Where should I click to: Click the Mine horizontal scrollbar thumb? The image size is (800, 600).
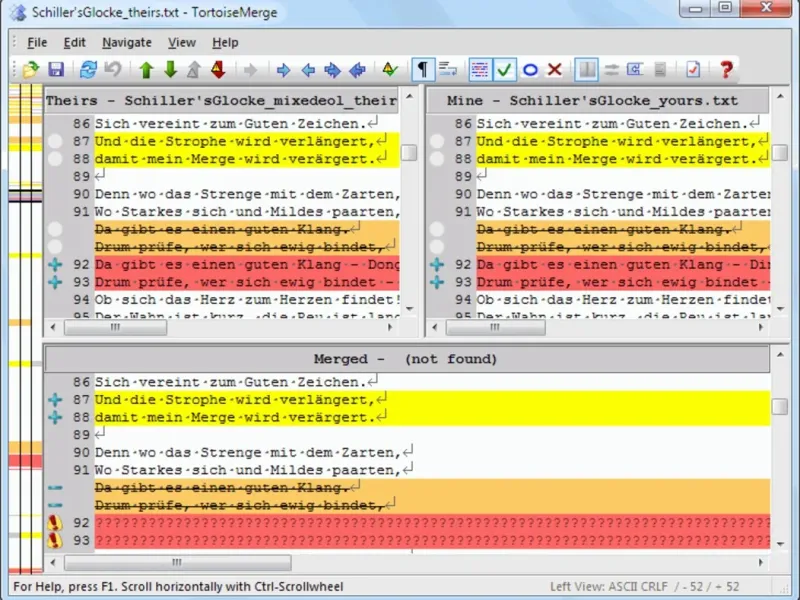[x=495, y=327]
